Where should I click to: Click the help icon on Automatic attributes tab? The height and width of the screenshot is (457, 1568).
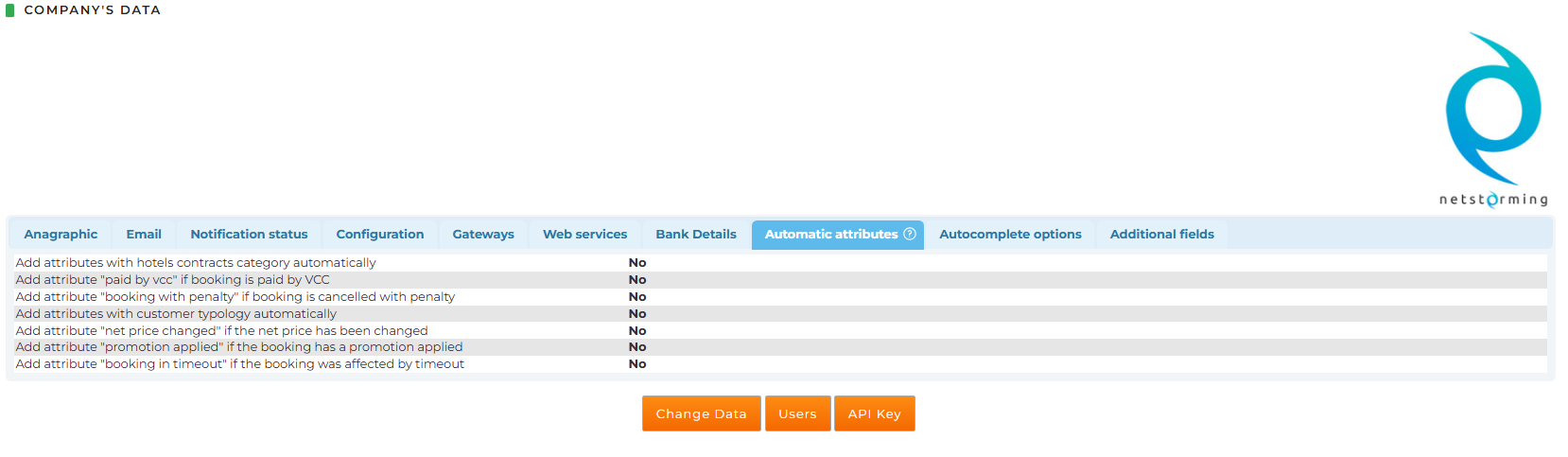pos(910,234)
